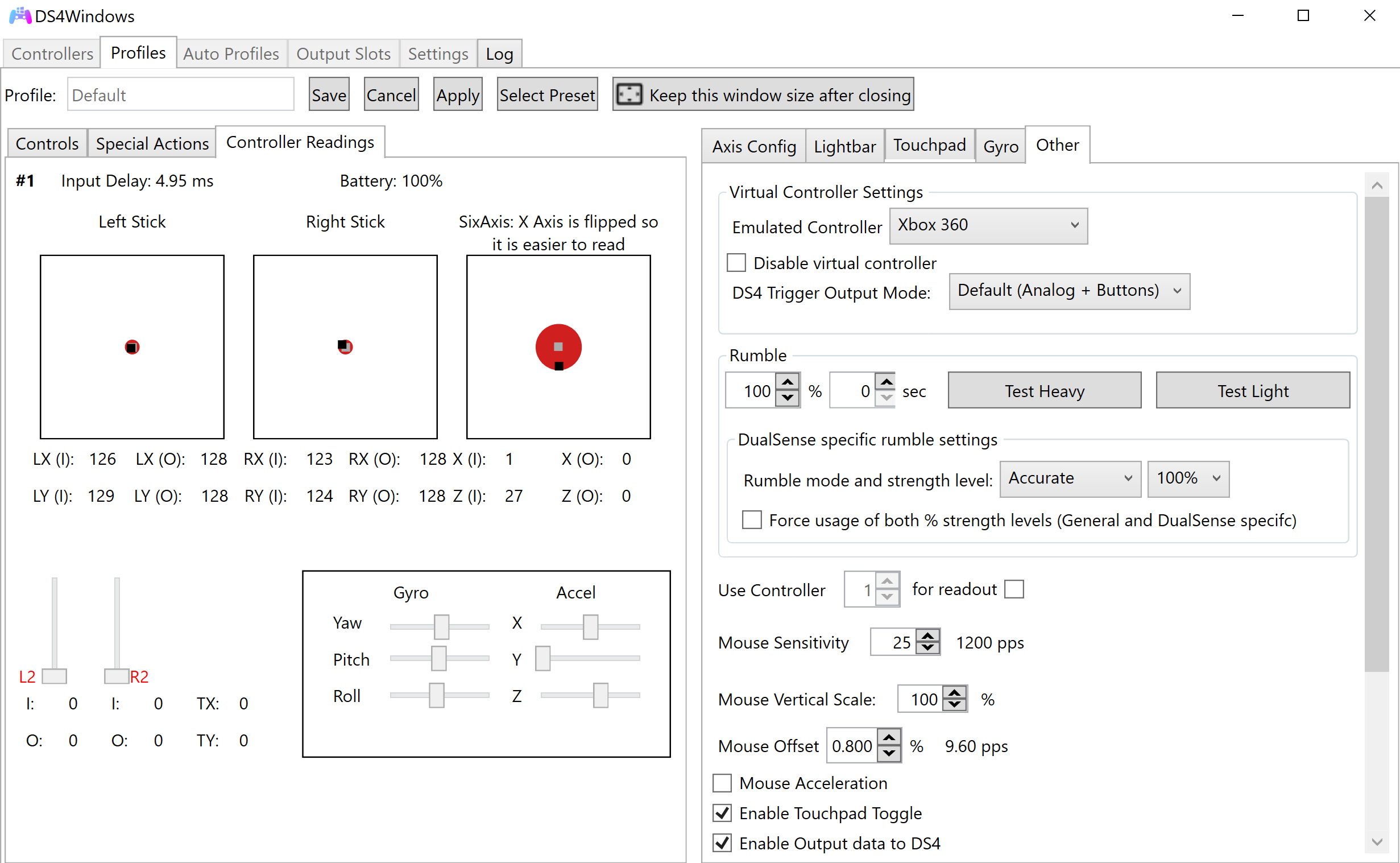1400x863 pixels.
Task: Click the Gyro Roll slider thumb
Action: [x=436, y=695]
